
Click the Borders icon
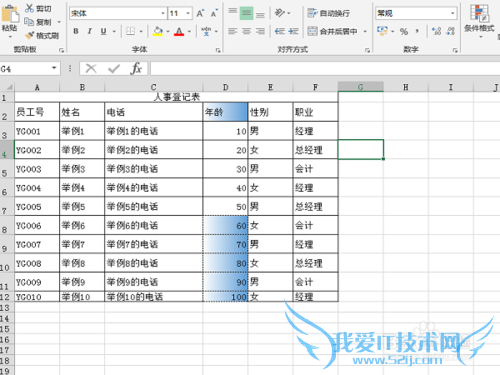click(130, 31)
